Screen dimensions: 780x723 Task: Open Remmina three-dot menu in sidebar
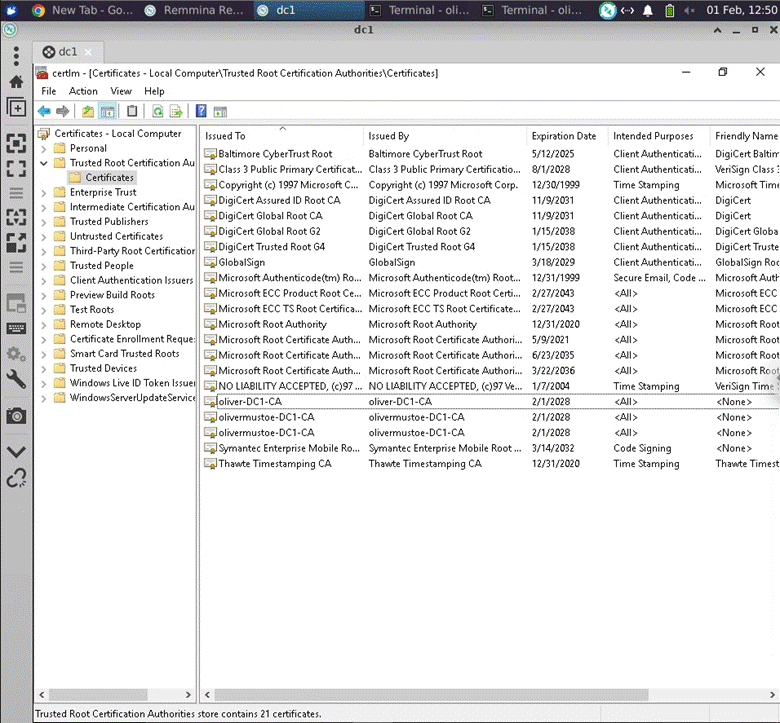pos(16,56)
